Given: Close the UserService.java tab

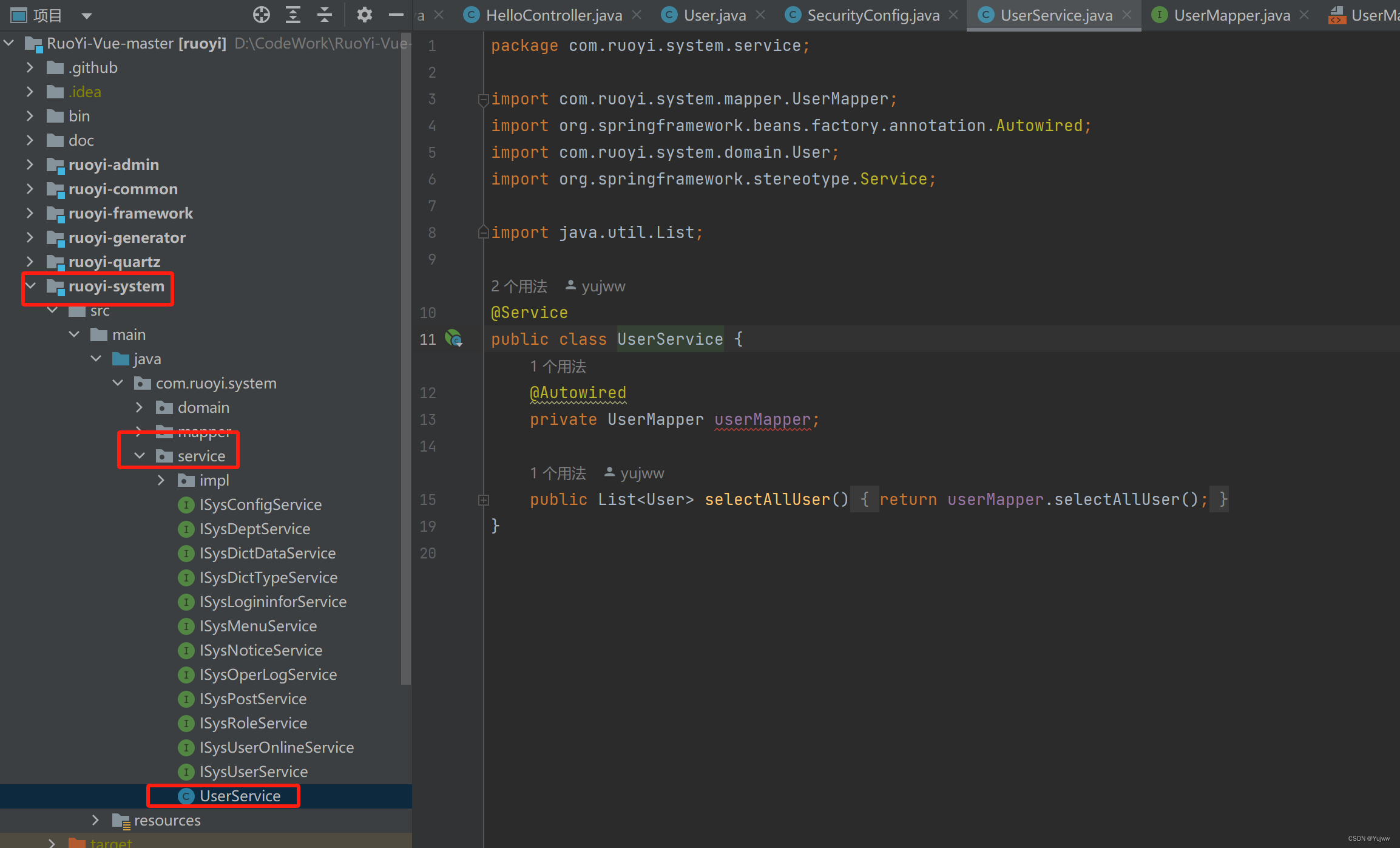Looking at the screenshot, I should [1127, 15].
